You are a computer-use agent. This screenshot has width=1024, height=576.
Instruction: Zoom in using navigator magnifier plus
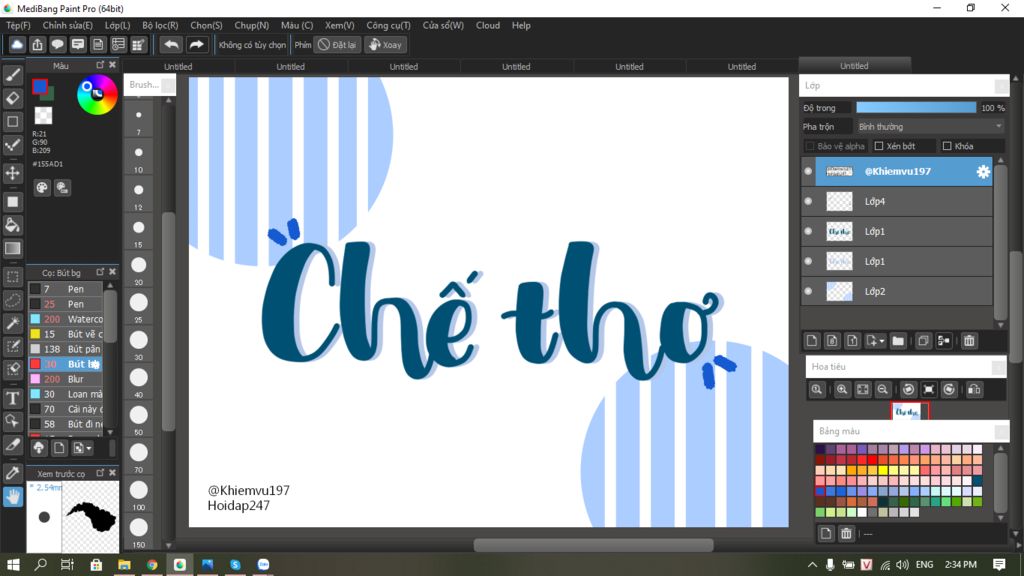tap(842, 390)
